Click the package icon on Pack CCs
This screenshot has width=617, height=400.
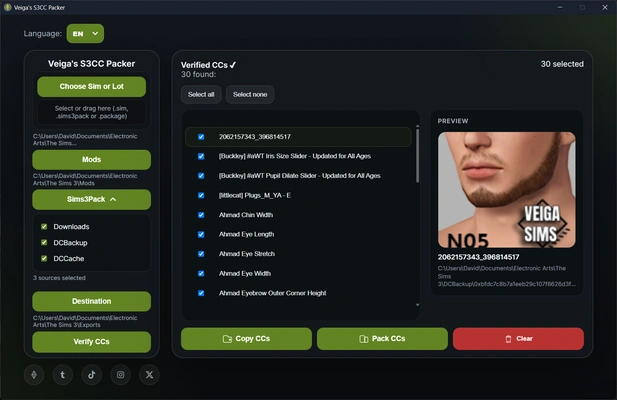tap(364, 339)
